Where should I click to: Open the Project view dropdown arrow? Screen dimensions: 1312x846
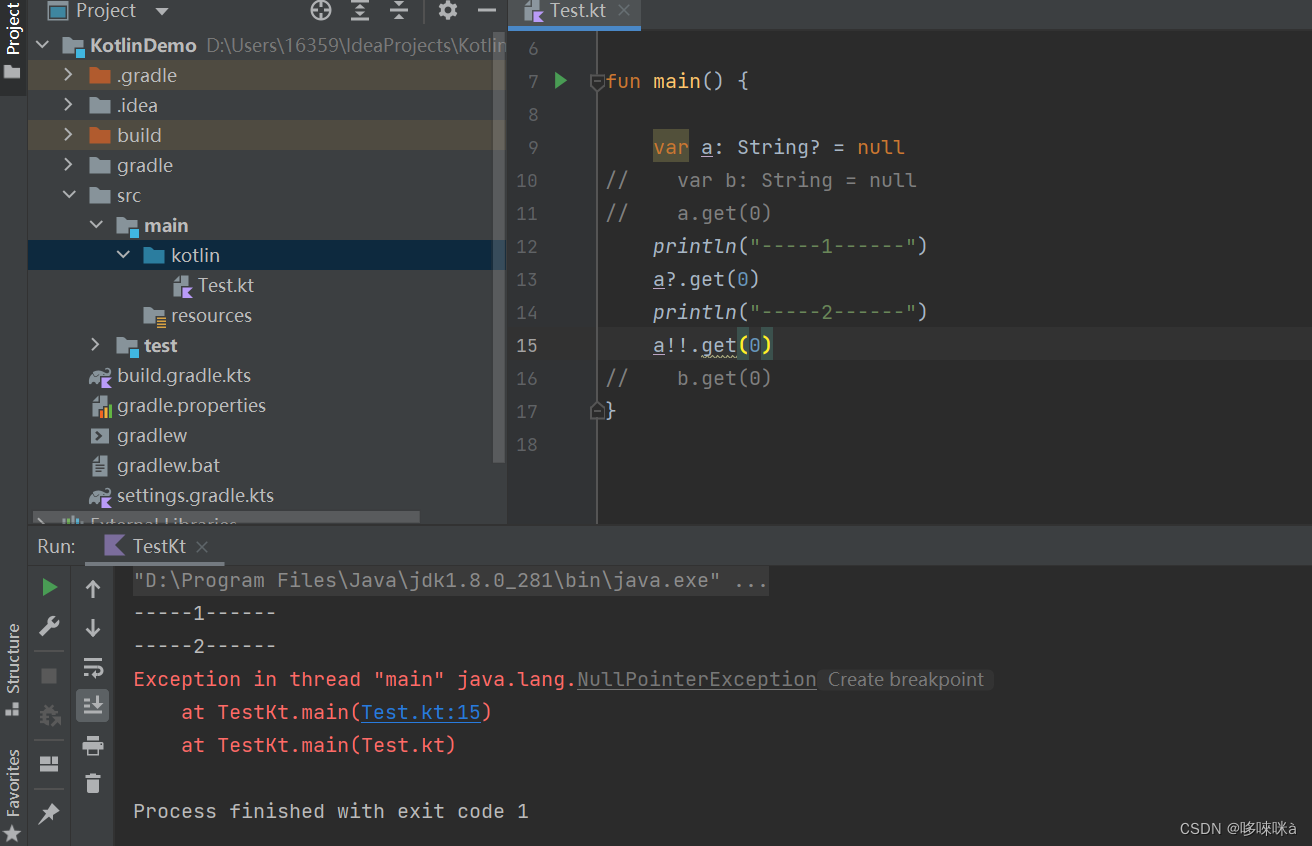coord(162,12)
